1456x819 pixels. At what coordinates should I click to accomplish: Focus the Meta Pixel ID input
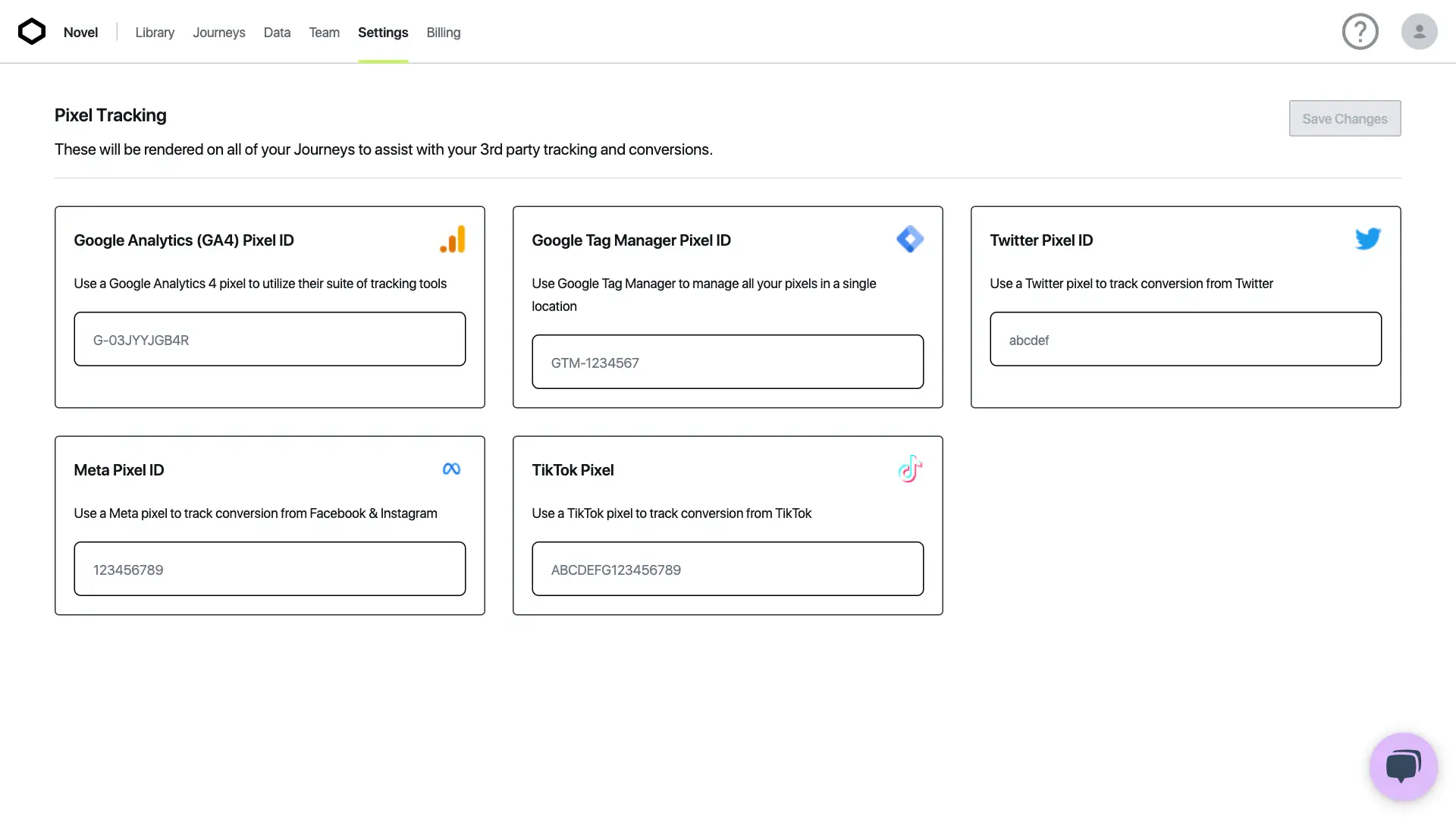pyautogui.click(x=270, y=569)
